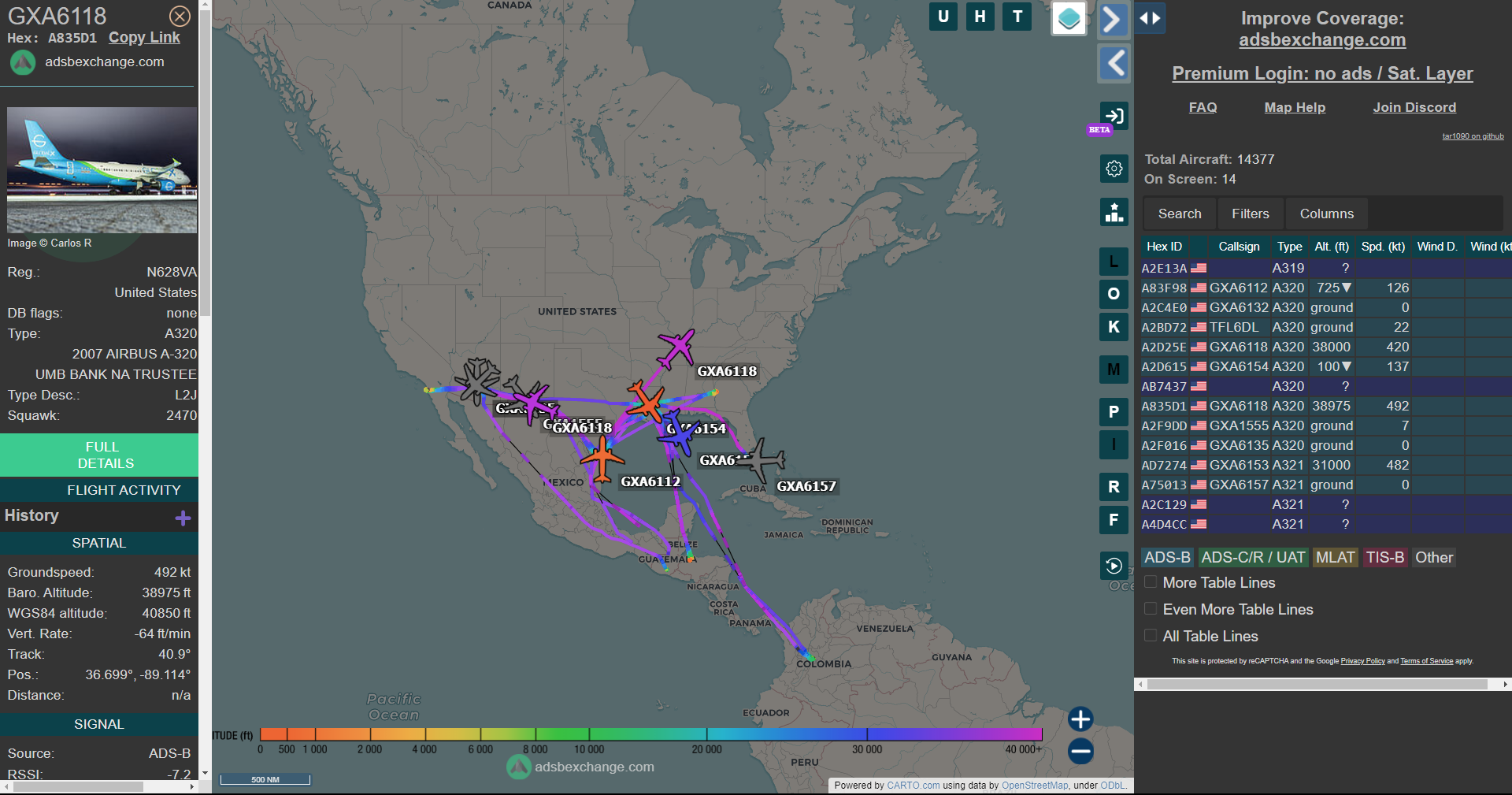This screenshot has height=795, width=1512.
Task: Select the TFL6DL table row
Action: click(x=1326, y=328)
